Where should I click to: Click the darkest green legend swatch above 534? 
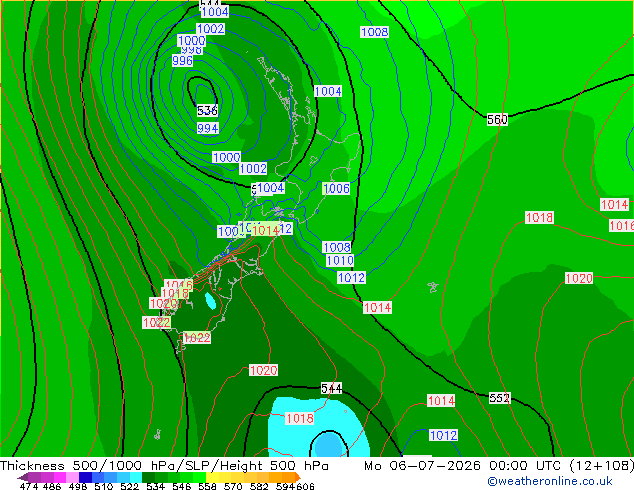[148, 477]
